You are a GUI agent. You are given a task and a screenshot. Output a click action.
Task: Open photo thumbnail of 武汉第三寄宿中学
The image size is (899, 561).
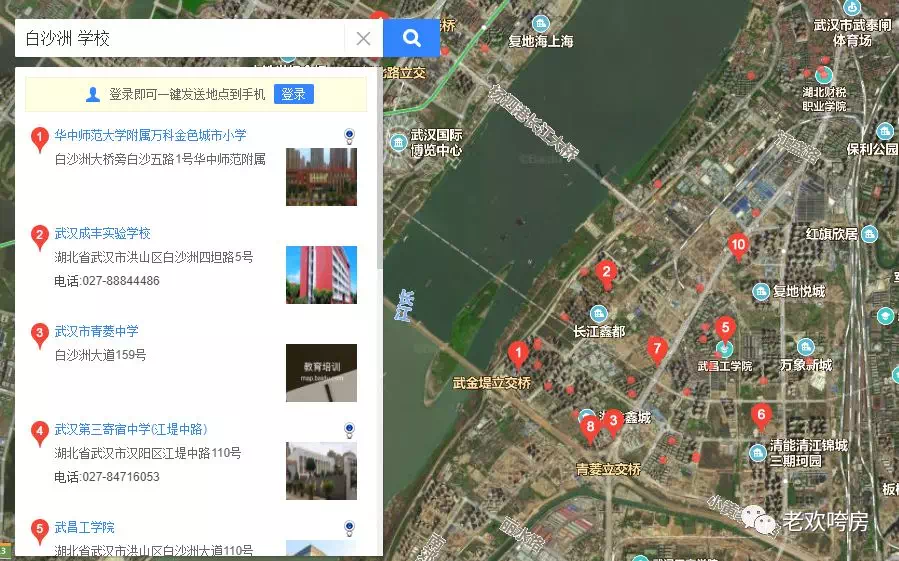[321, 471]
